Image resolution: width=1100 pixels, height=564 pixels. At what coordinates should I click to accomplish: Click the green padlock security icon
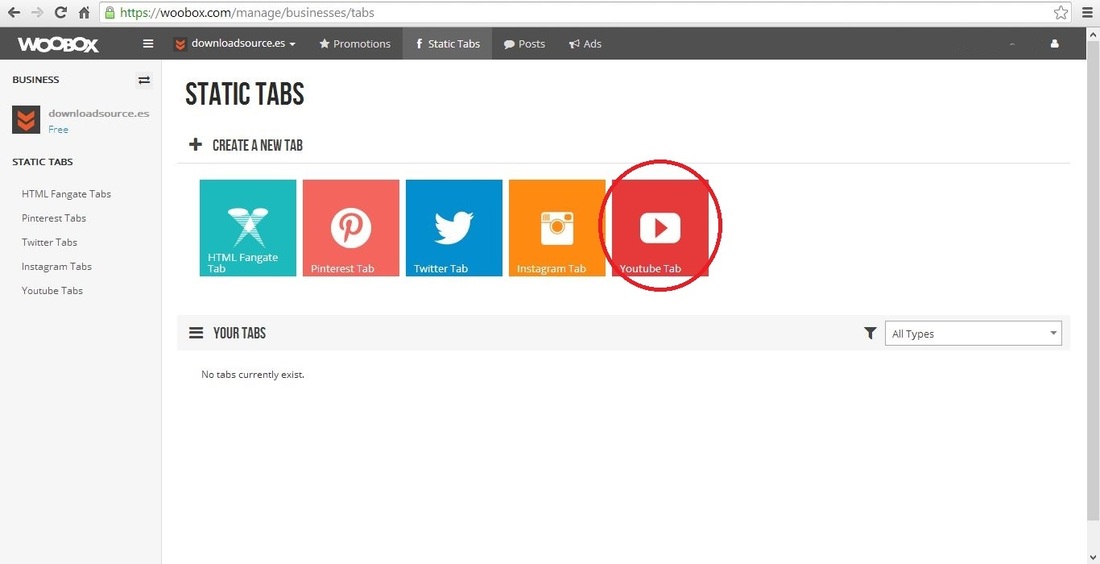[x=109, y=13]
